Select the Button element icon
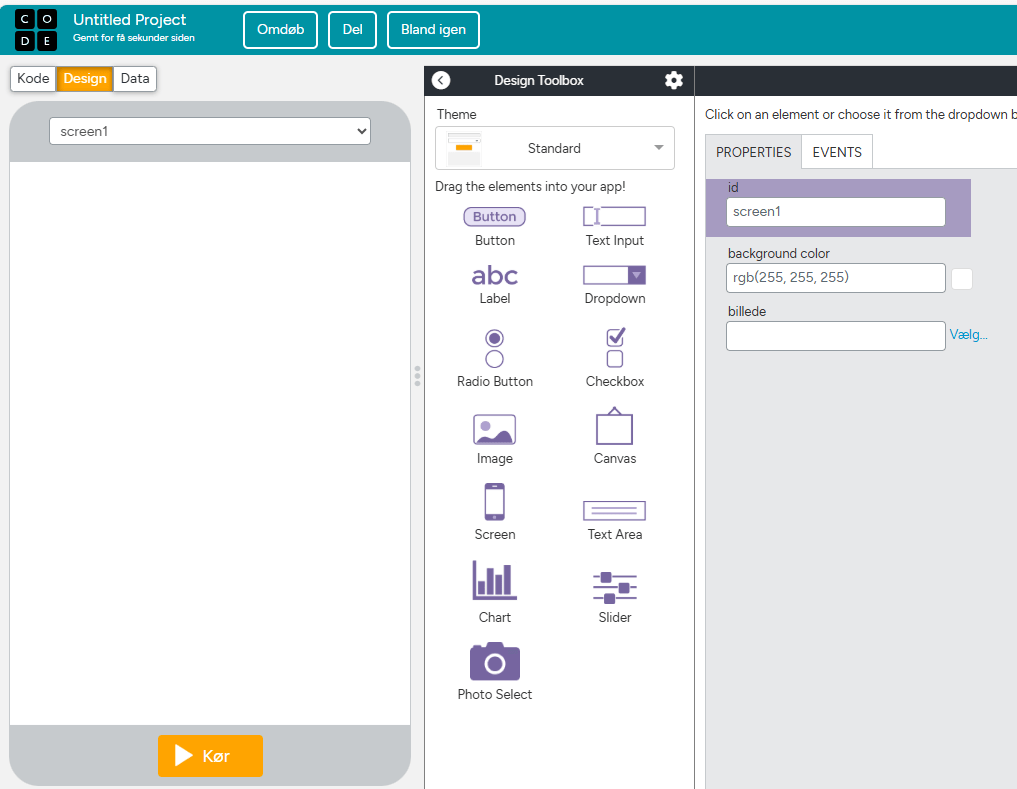The image size is (1017, 789). click(494, 217)
